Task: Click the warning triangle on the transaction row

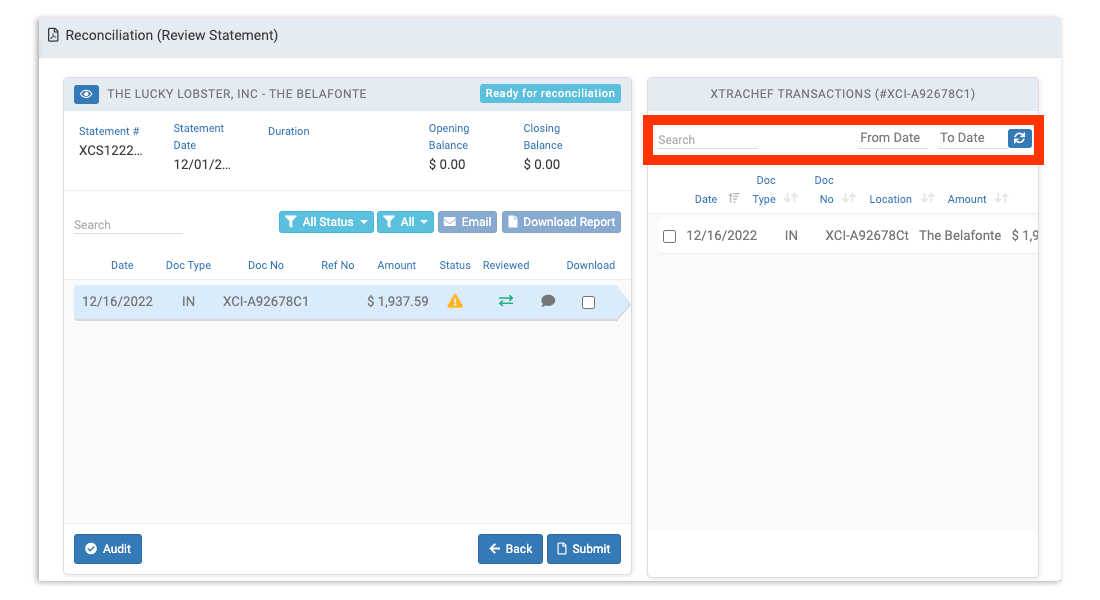Action: click(x=455, y=300)
